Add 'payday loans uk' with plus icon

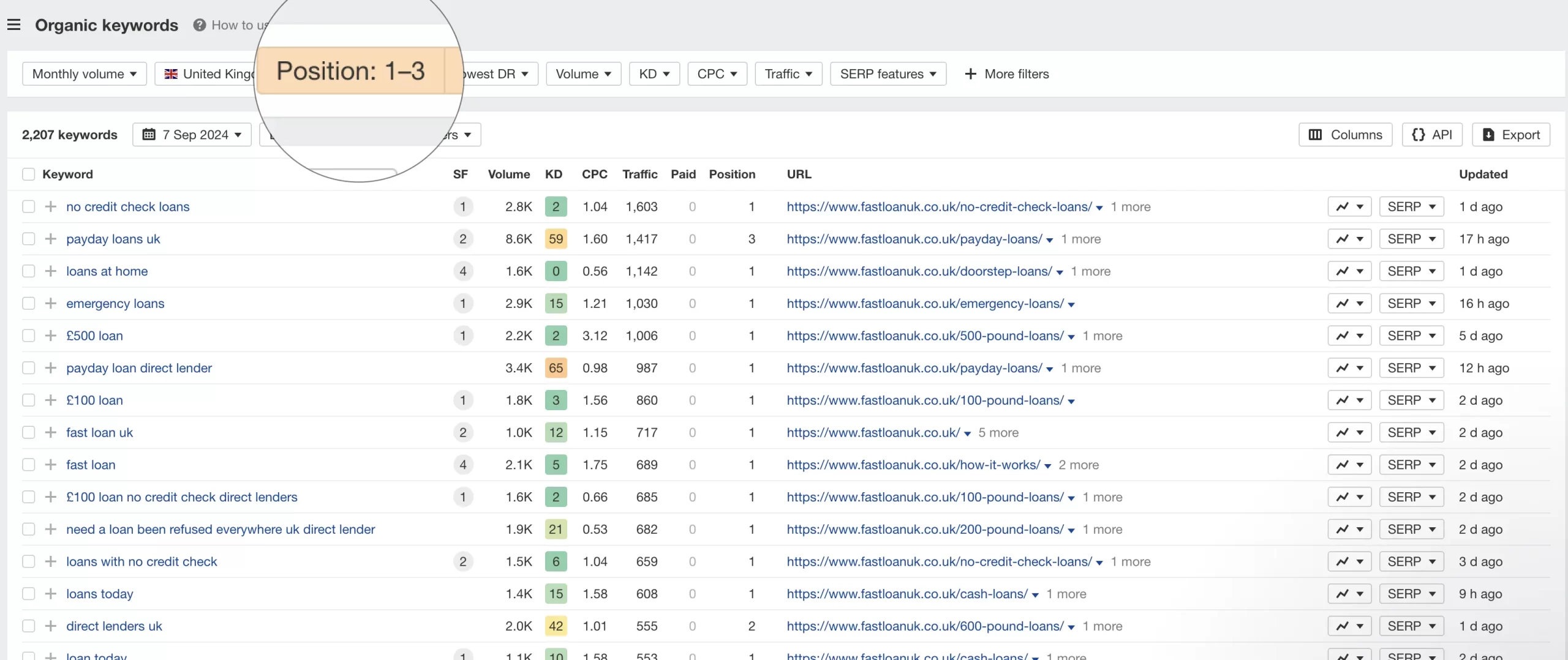point(51,239)
